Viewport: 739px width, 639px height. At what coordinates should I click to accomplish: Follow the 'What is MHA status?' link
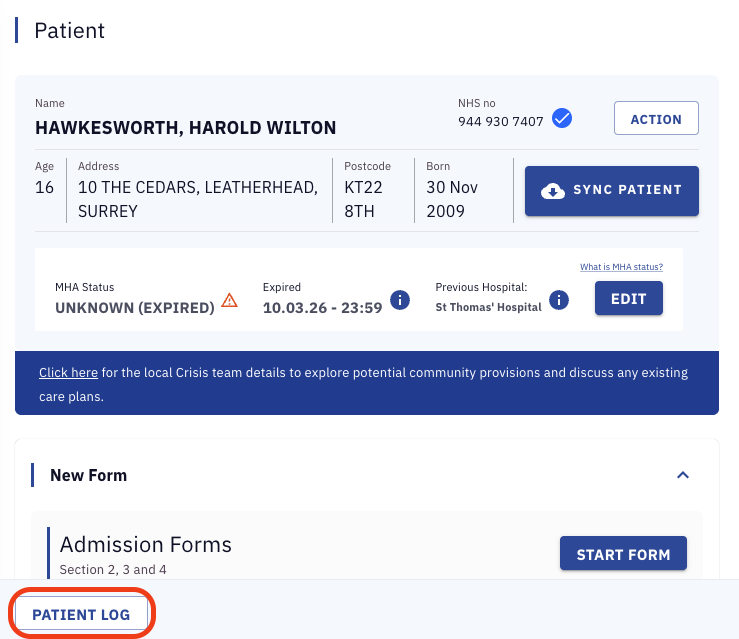[621, 267]
